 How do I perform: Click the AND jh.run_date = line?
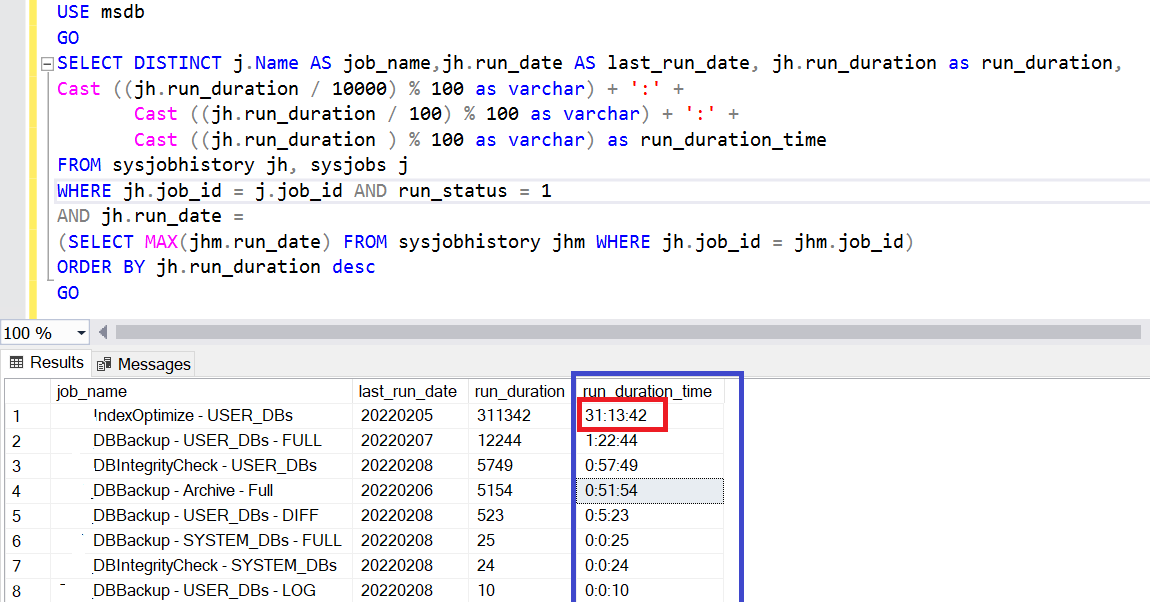pos(150,216)
